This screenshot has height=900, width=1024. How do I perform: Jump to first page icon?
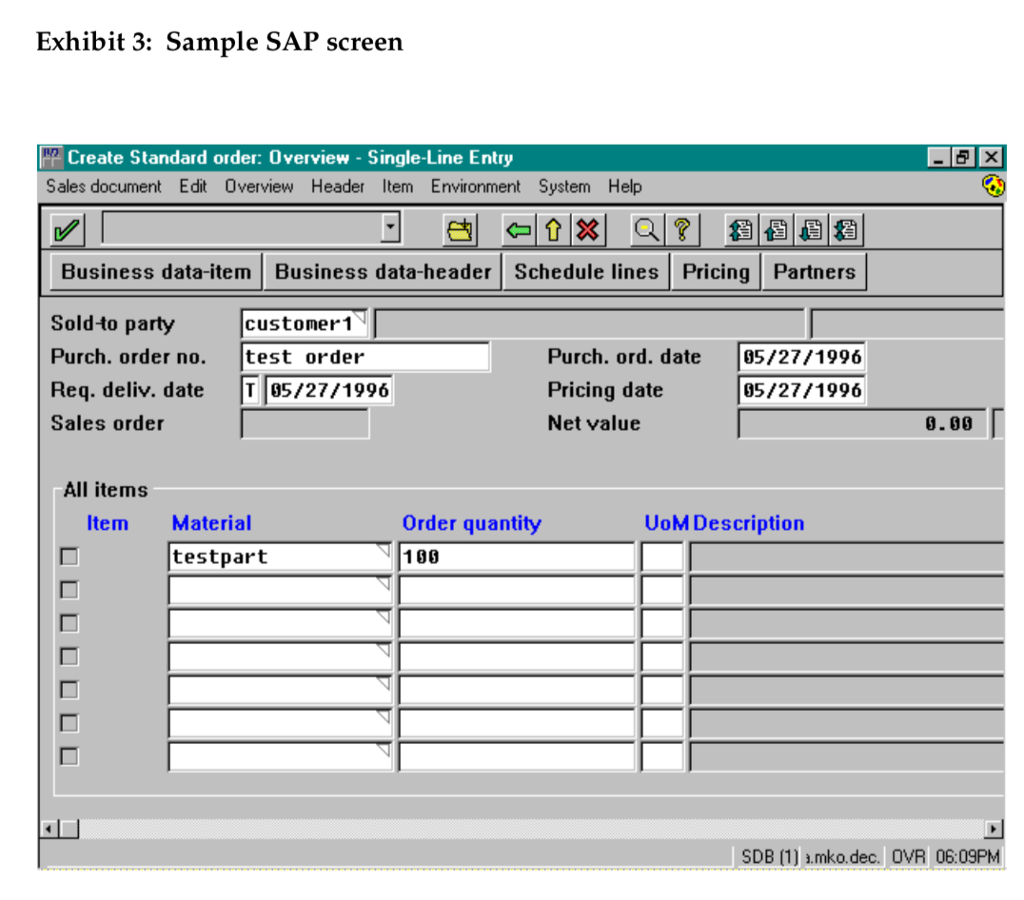(741, 230)
